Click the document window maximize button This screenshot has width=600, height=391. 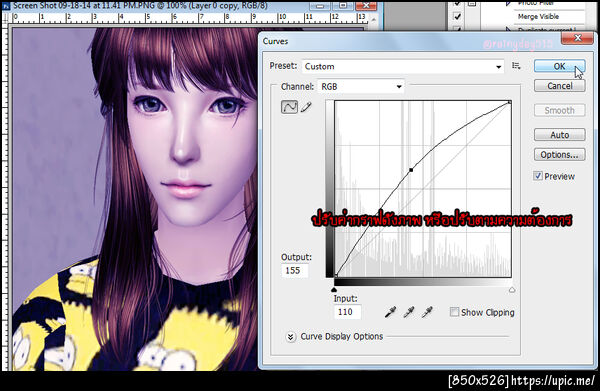pos(343,5)
